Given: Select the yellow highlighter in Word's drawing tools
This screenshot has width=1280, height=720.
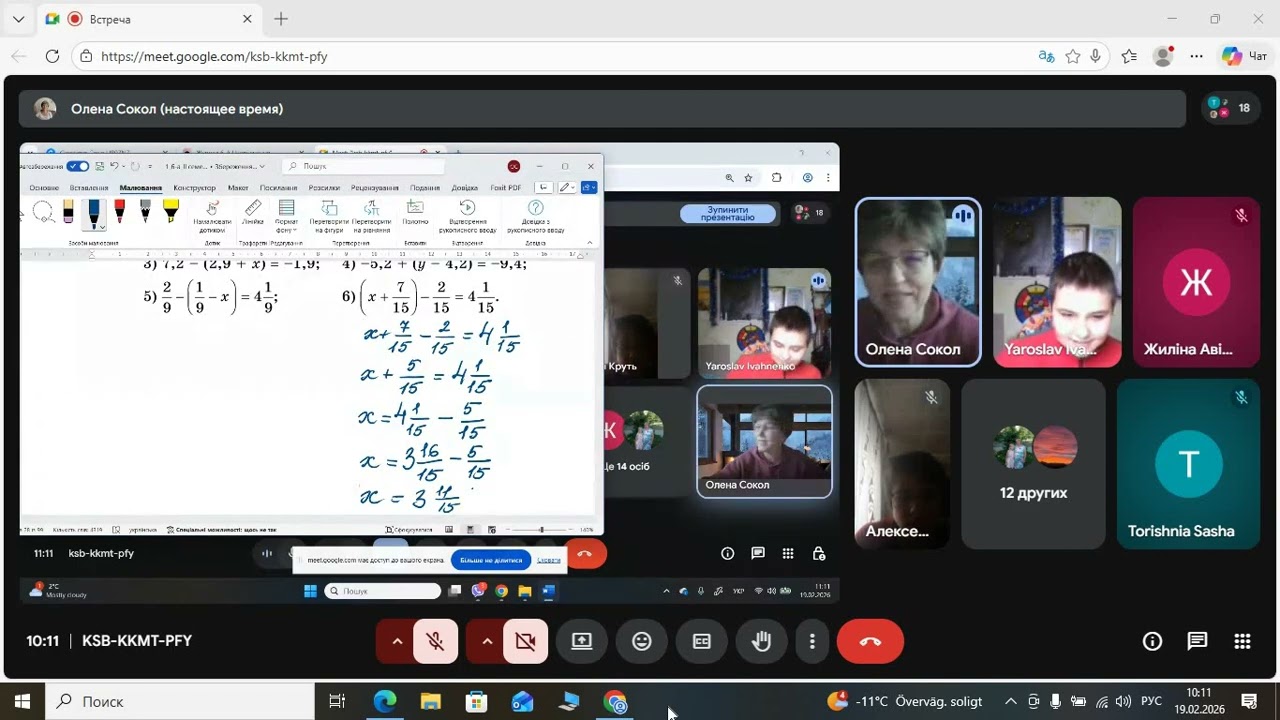Looking at the screenshot, I should pos(170,211).
